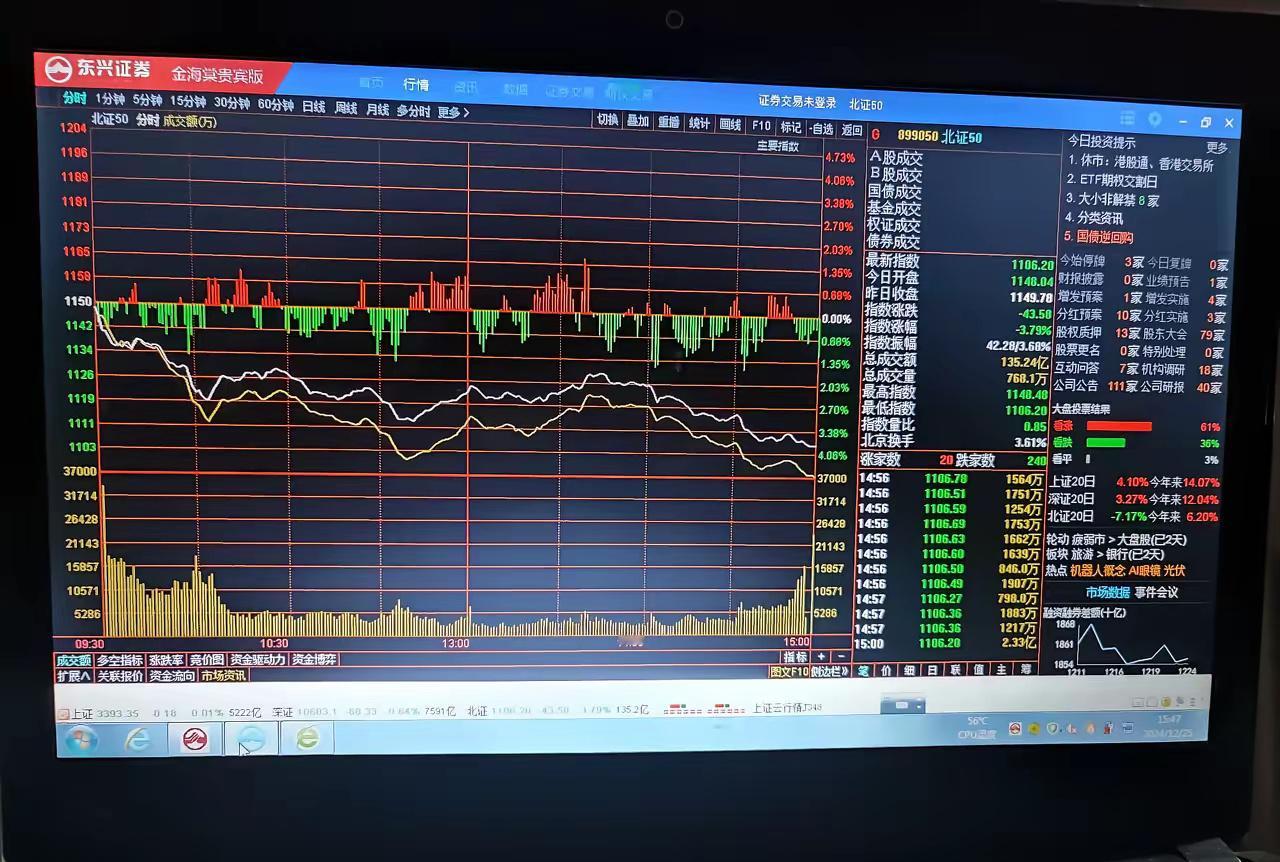Switch to 分时 timeframe
This screenshot has width=1280, height=862.
click(x=74, y=99)
